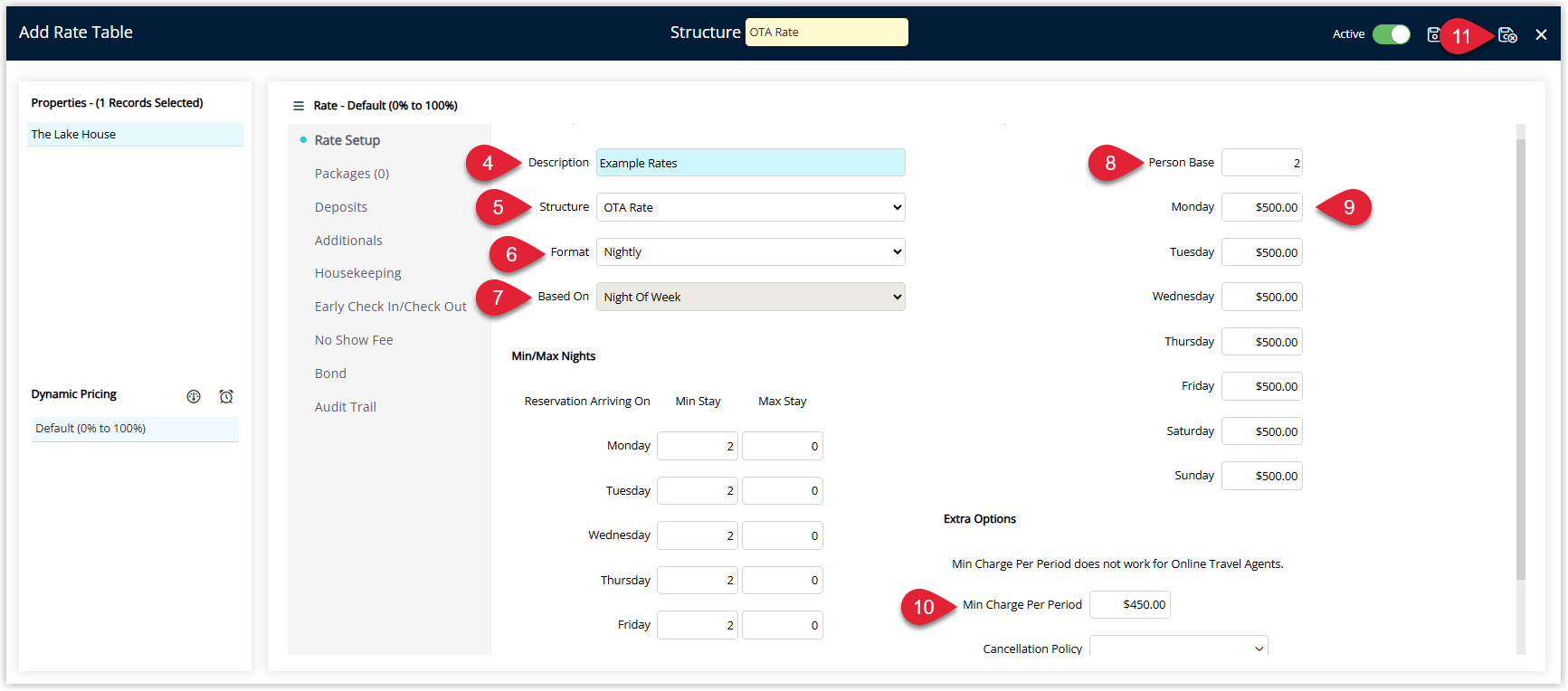Click the Min Charge Per Period field

click(x=1130, y=604)
